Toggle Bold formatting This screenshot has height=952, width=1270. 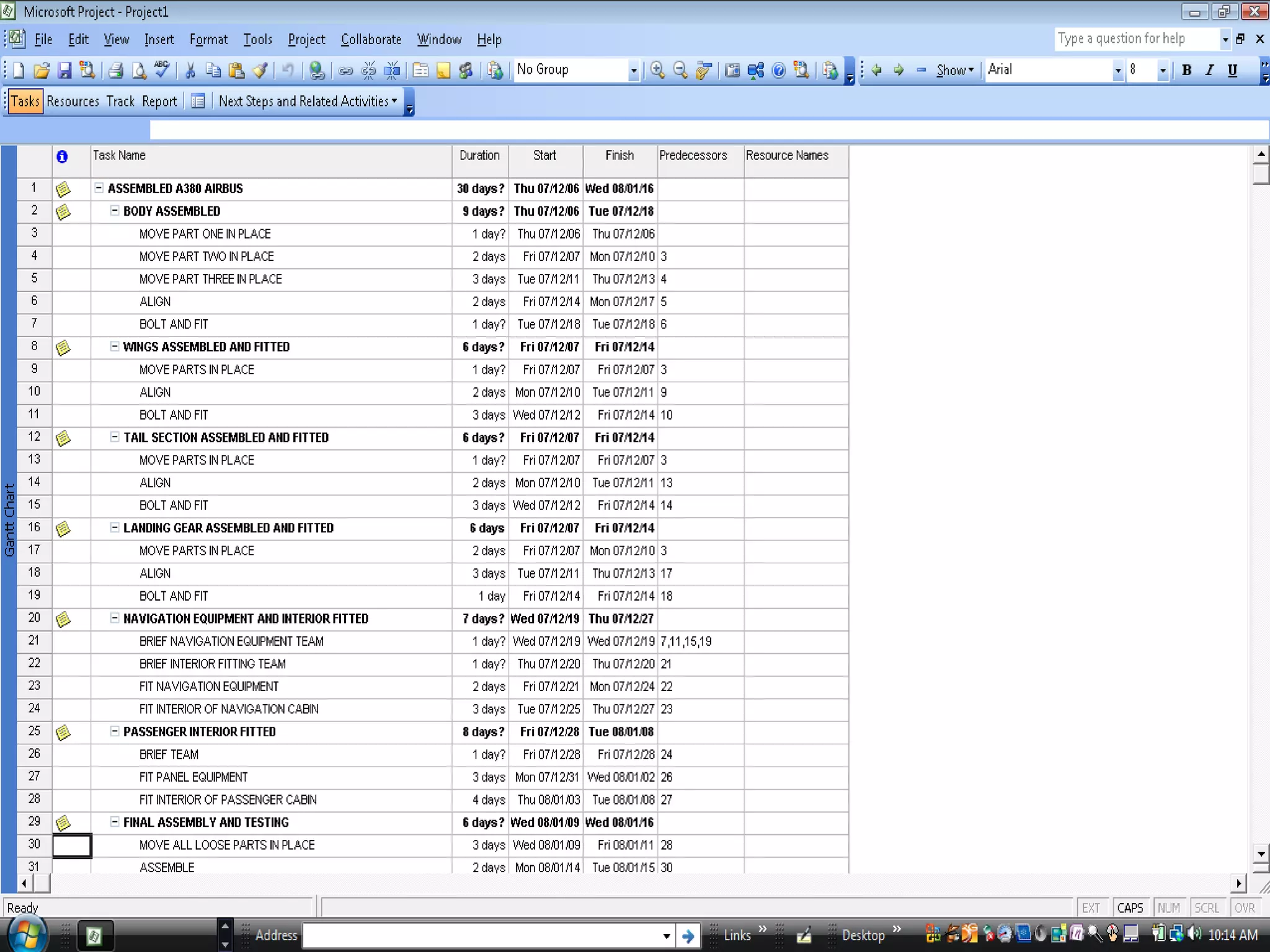point(1186,71)
